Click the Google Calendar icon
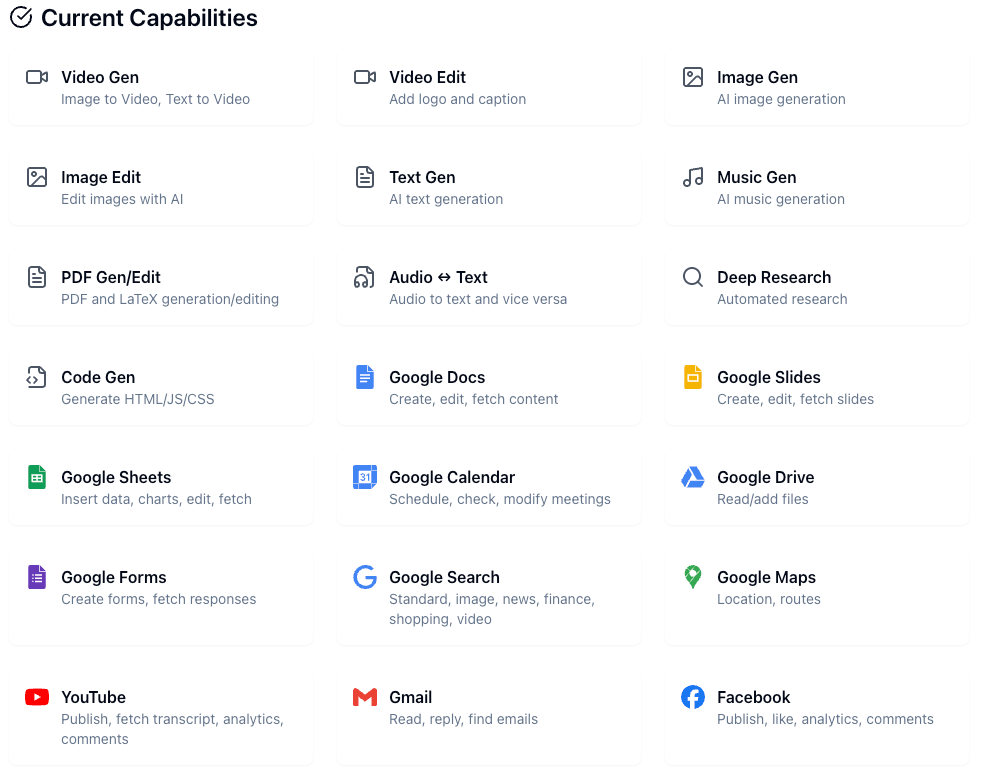Screen dimensions: 982x767 pos(365,477)
